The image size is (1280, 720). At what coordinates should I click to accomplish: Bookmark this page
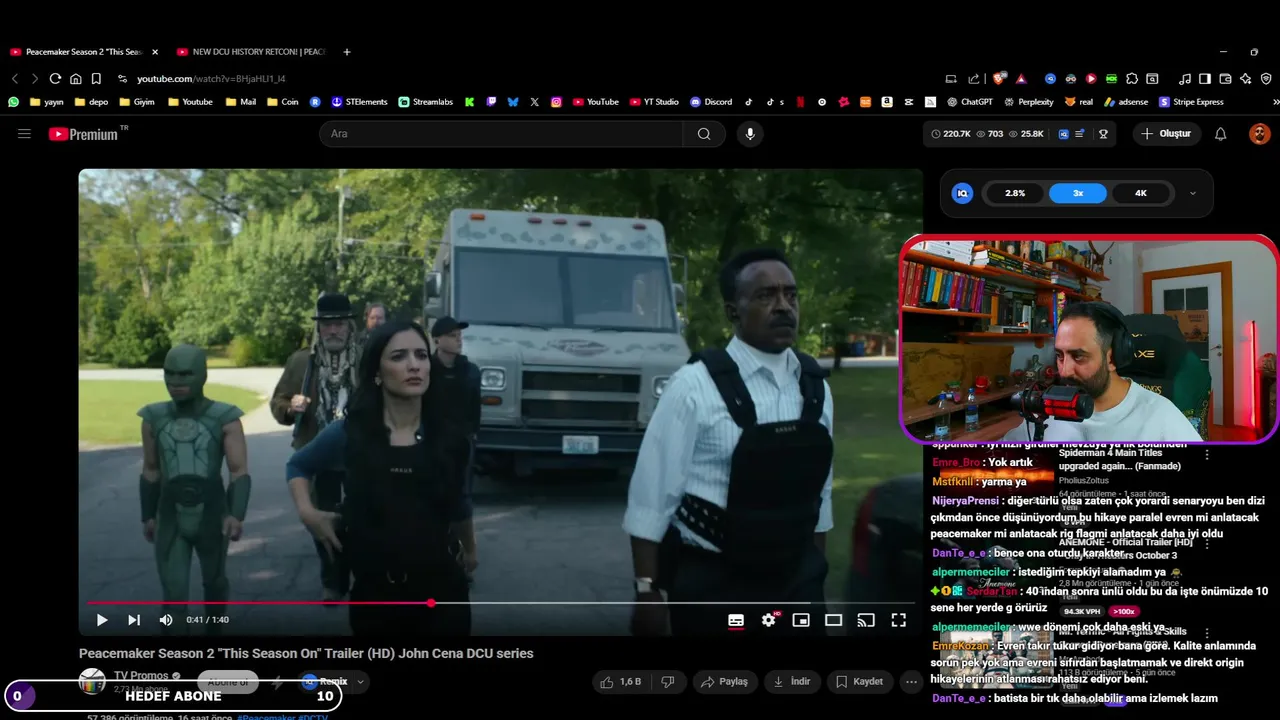[x=96, y=79]
